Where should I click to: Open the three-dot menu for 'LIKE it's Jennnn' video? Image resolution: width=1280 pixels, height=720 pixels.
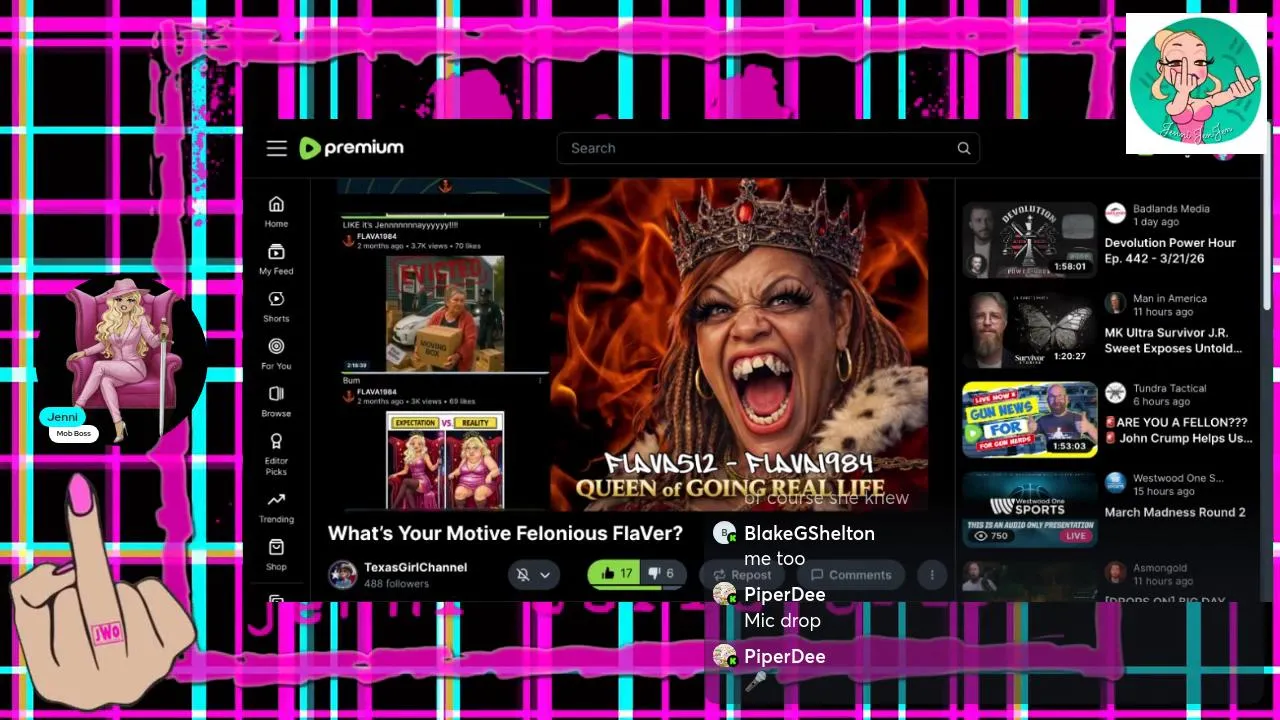(x=542, y=226)
